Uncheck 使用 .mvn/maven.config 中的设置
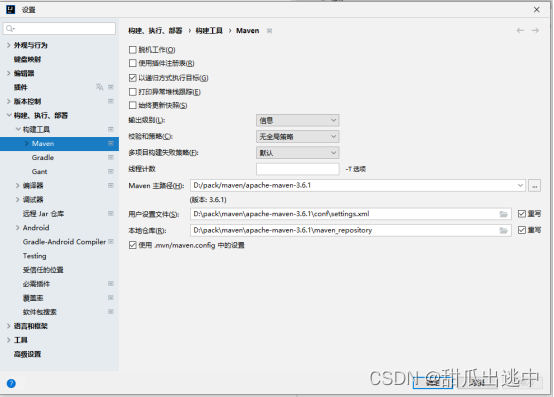554x397 pixels. (x=133, y=245)
